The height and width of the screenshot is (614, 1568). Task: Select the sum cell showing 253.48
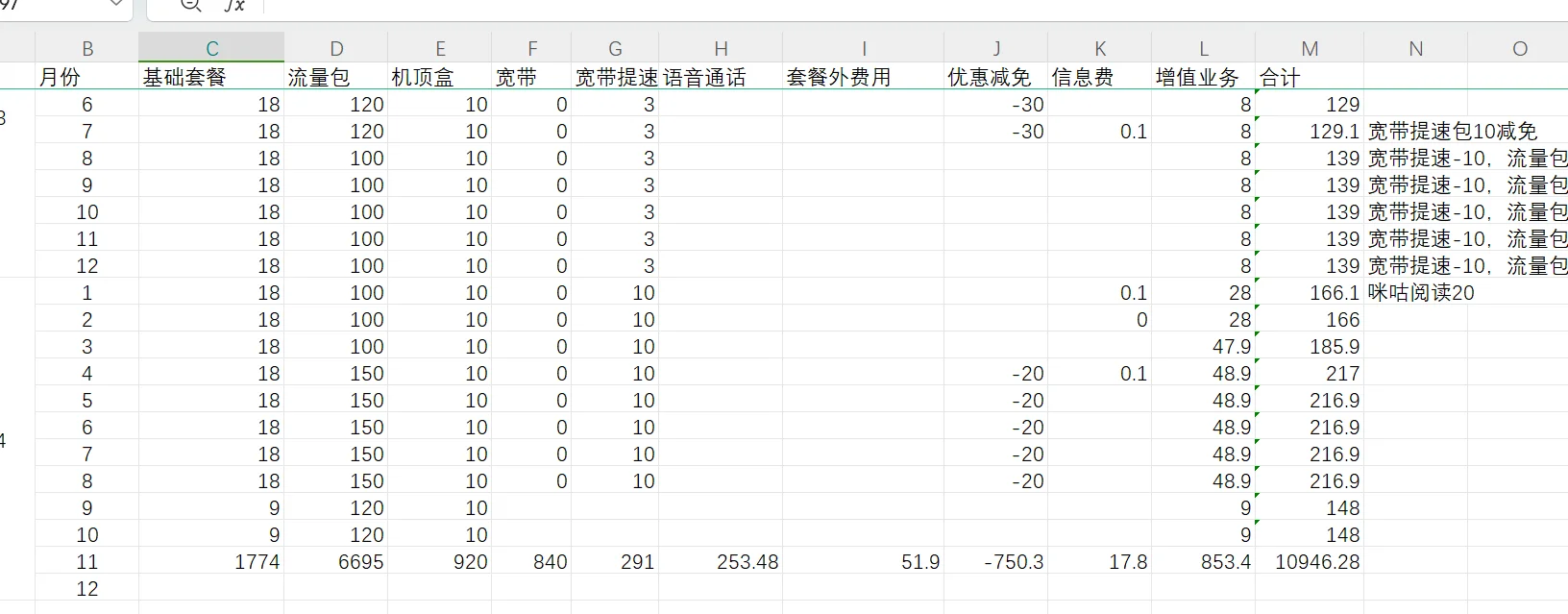[721, 562]
